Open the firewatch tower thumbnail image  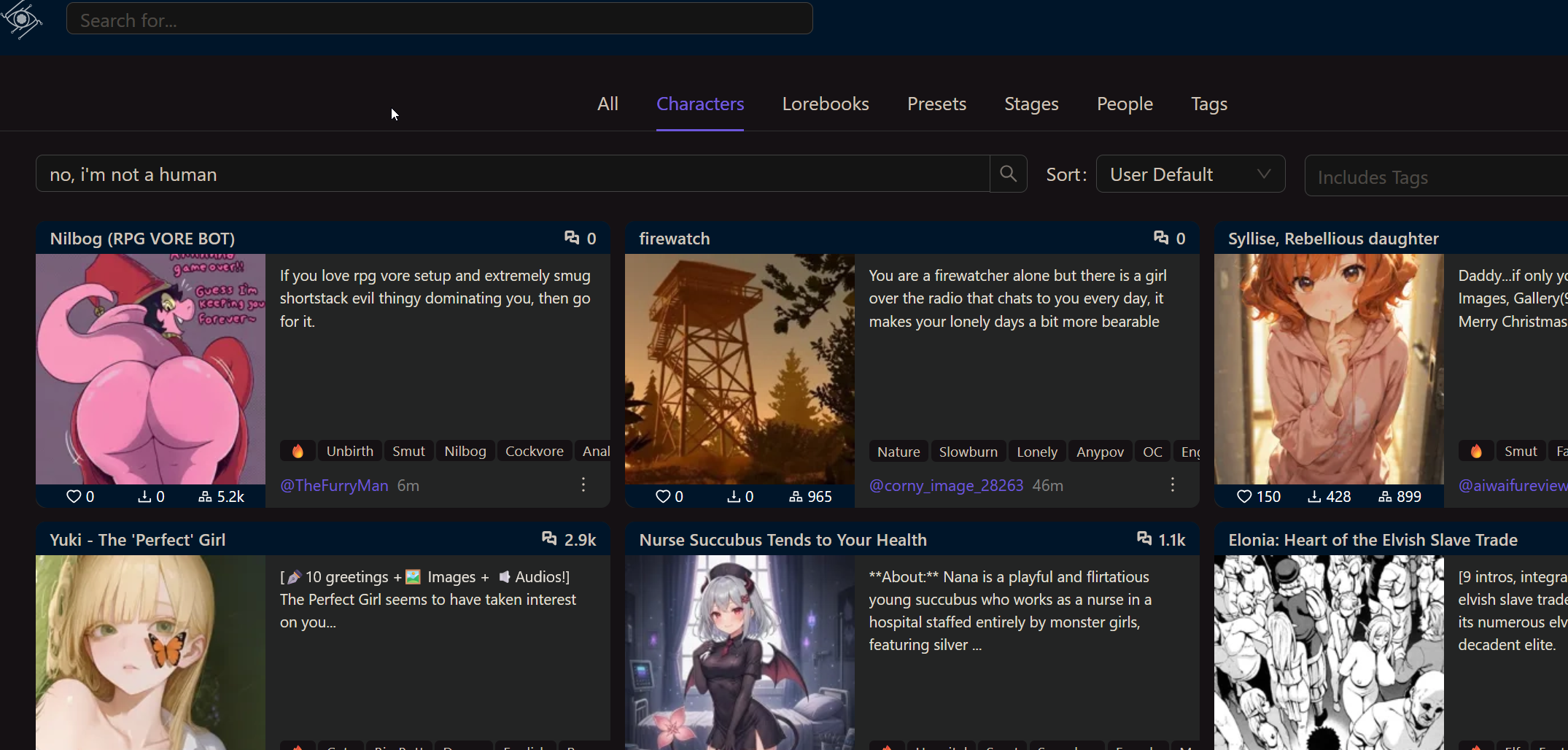tap(740, 368)
